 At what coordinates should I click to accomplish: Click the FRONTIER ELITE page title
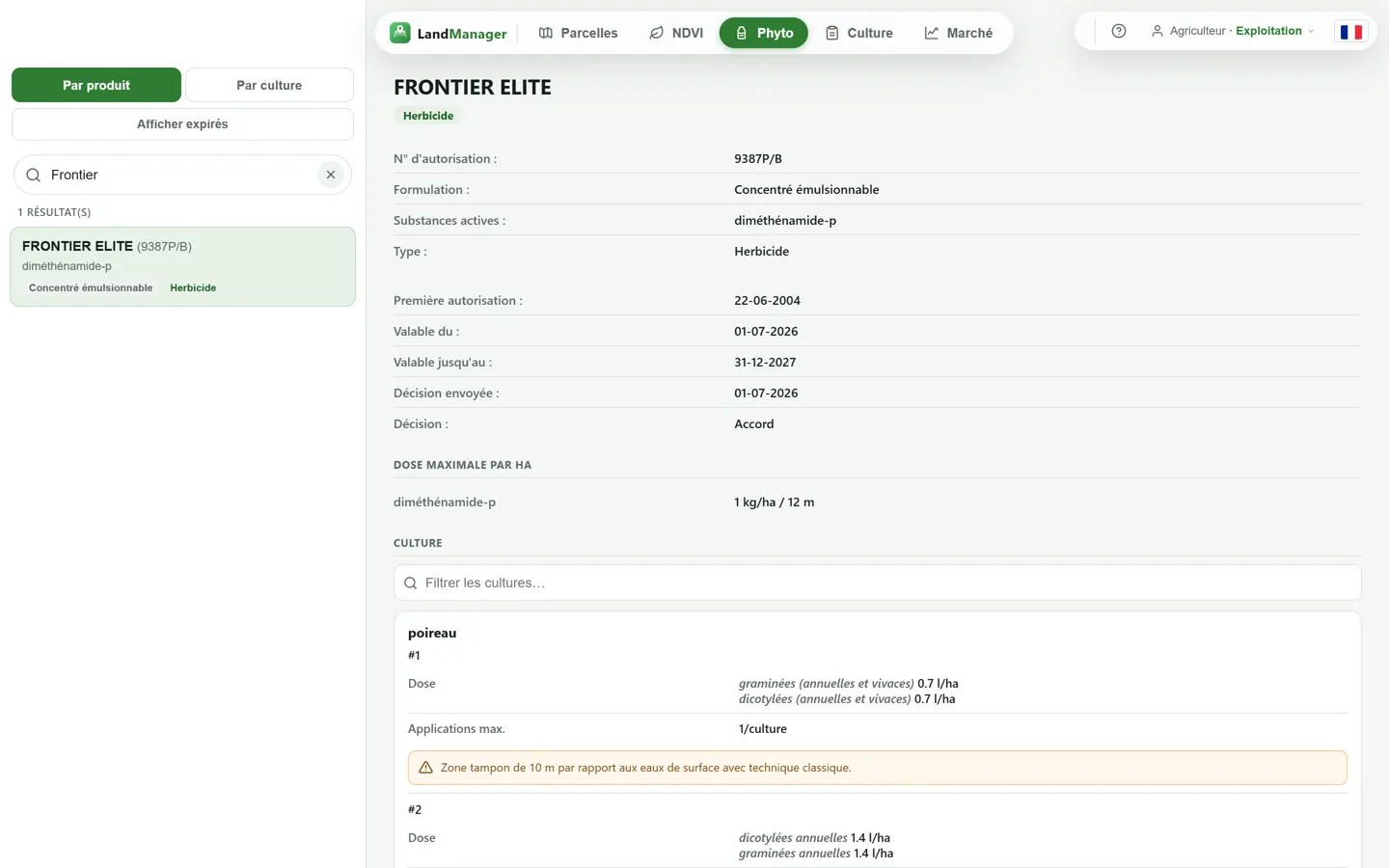pos(473,87)
